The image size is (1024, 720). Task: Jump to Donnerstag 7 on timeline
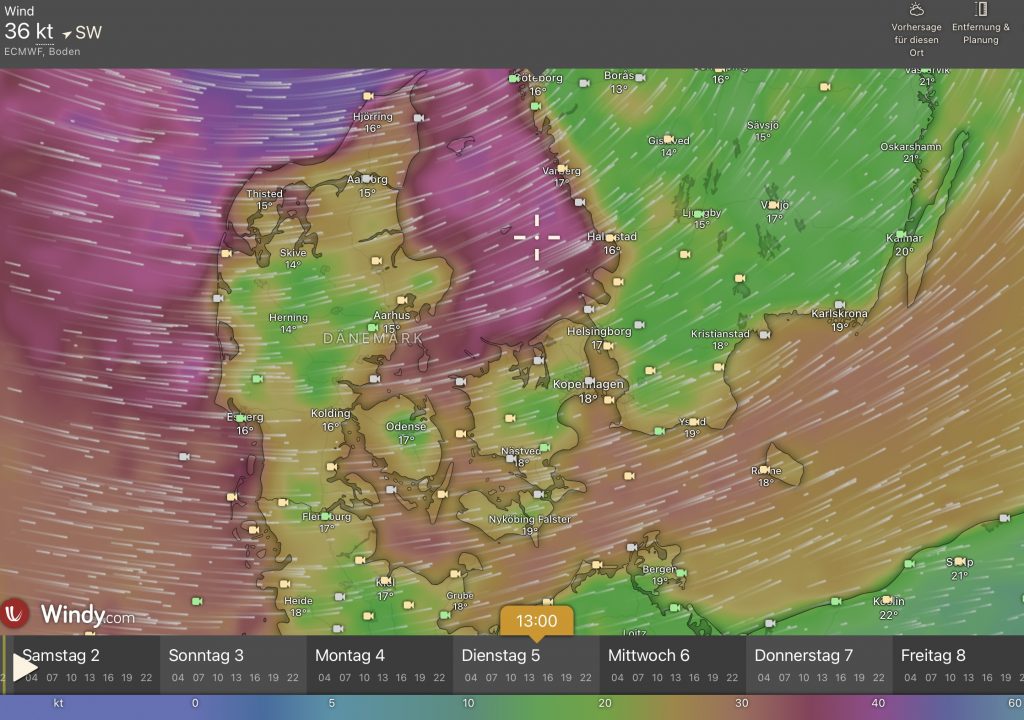803,656
